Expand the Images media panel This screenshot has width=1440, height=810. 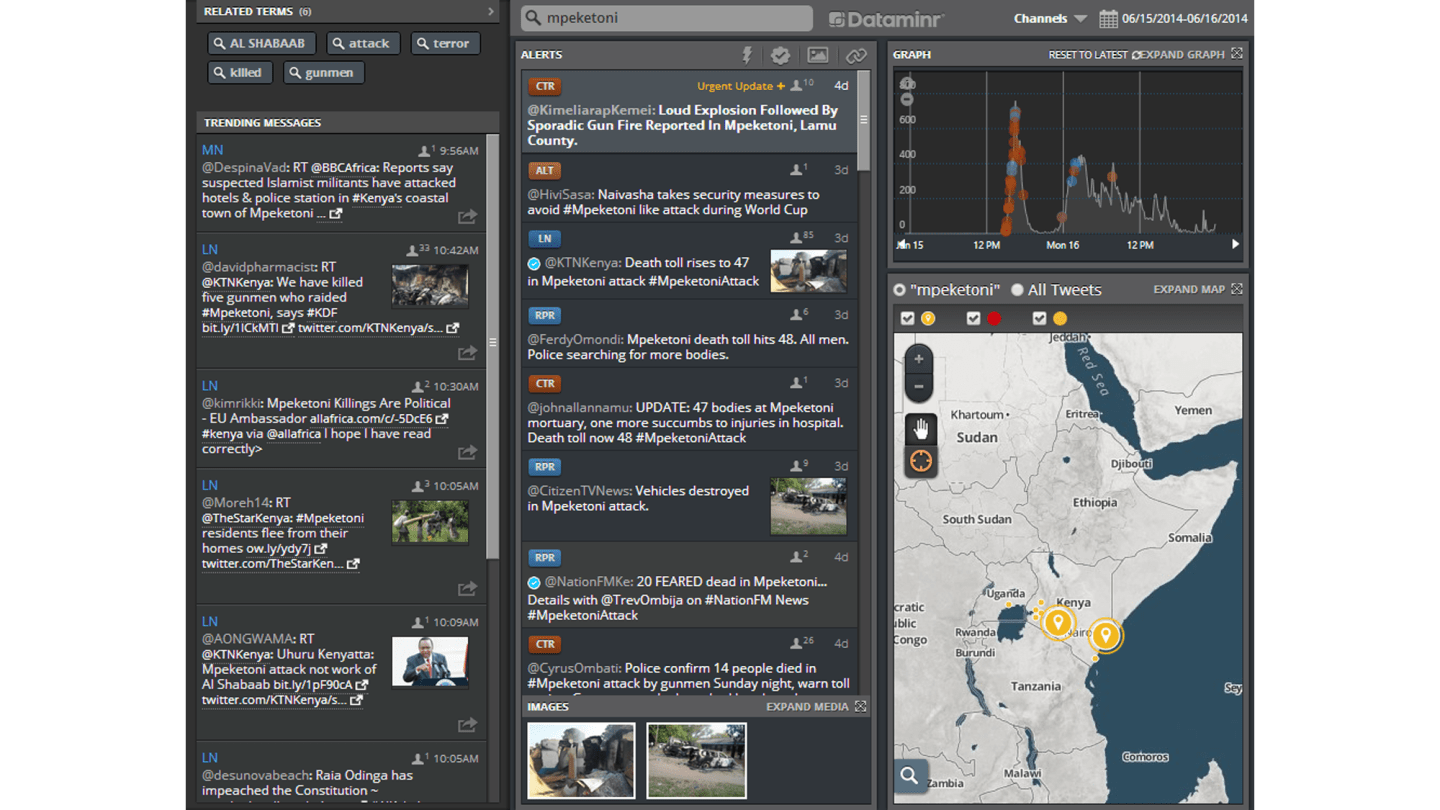click(815, 706)
